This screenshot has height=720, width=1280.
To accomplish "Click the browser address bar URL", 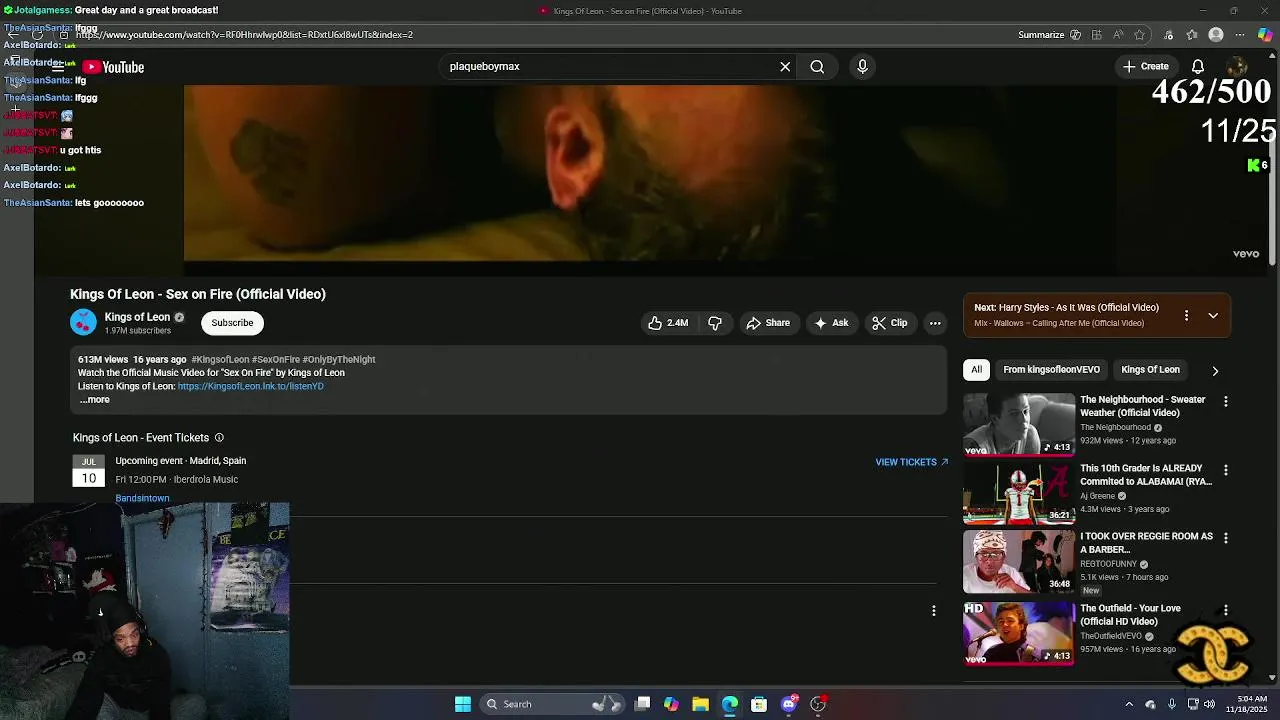I will click(x=244, y=35).
